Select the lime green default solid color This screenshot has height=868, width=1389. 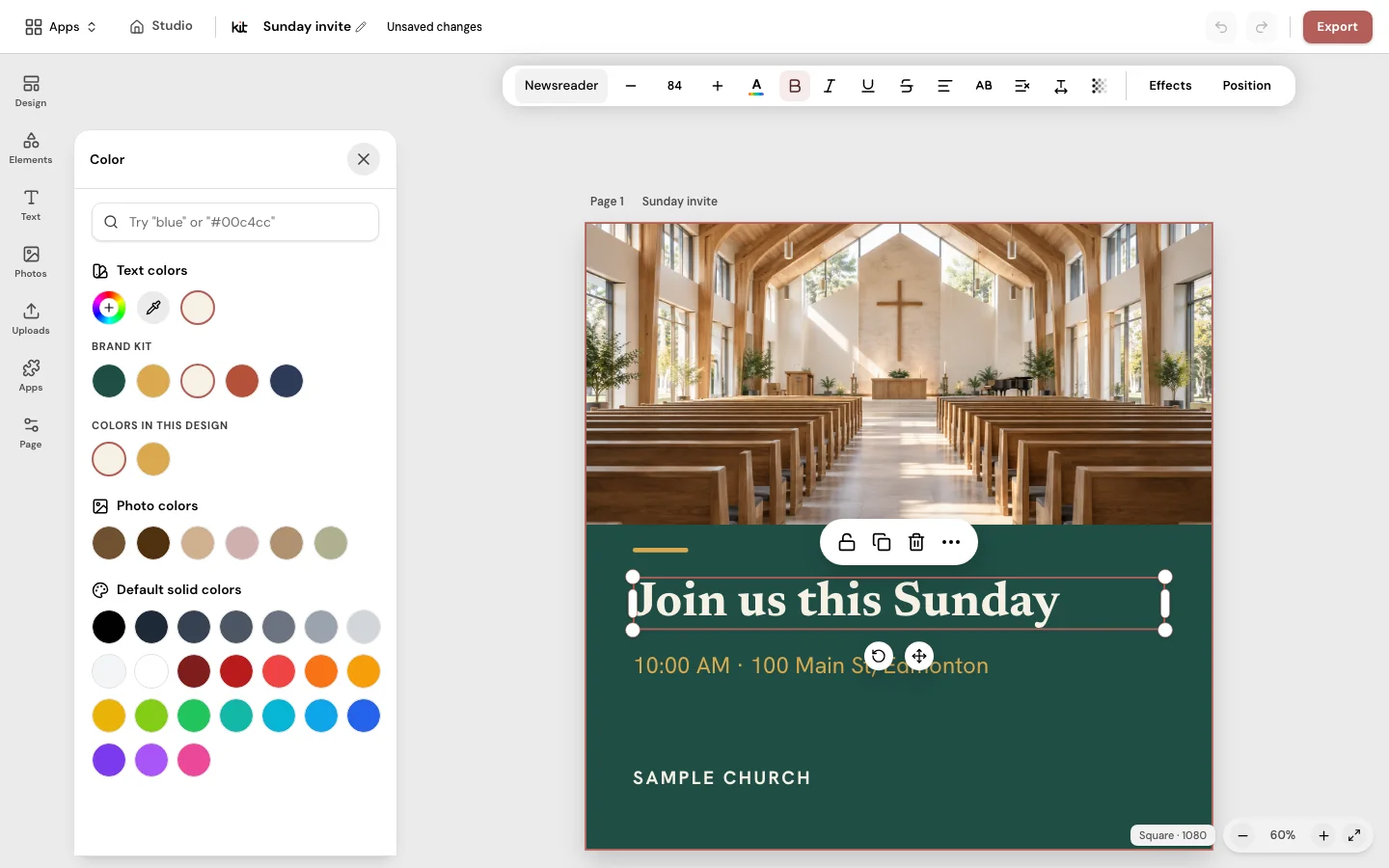click(151, 716)
